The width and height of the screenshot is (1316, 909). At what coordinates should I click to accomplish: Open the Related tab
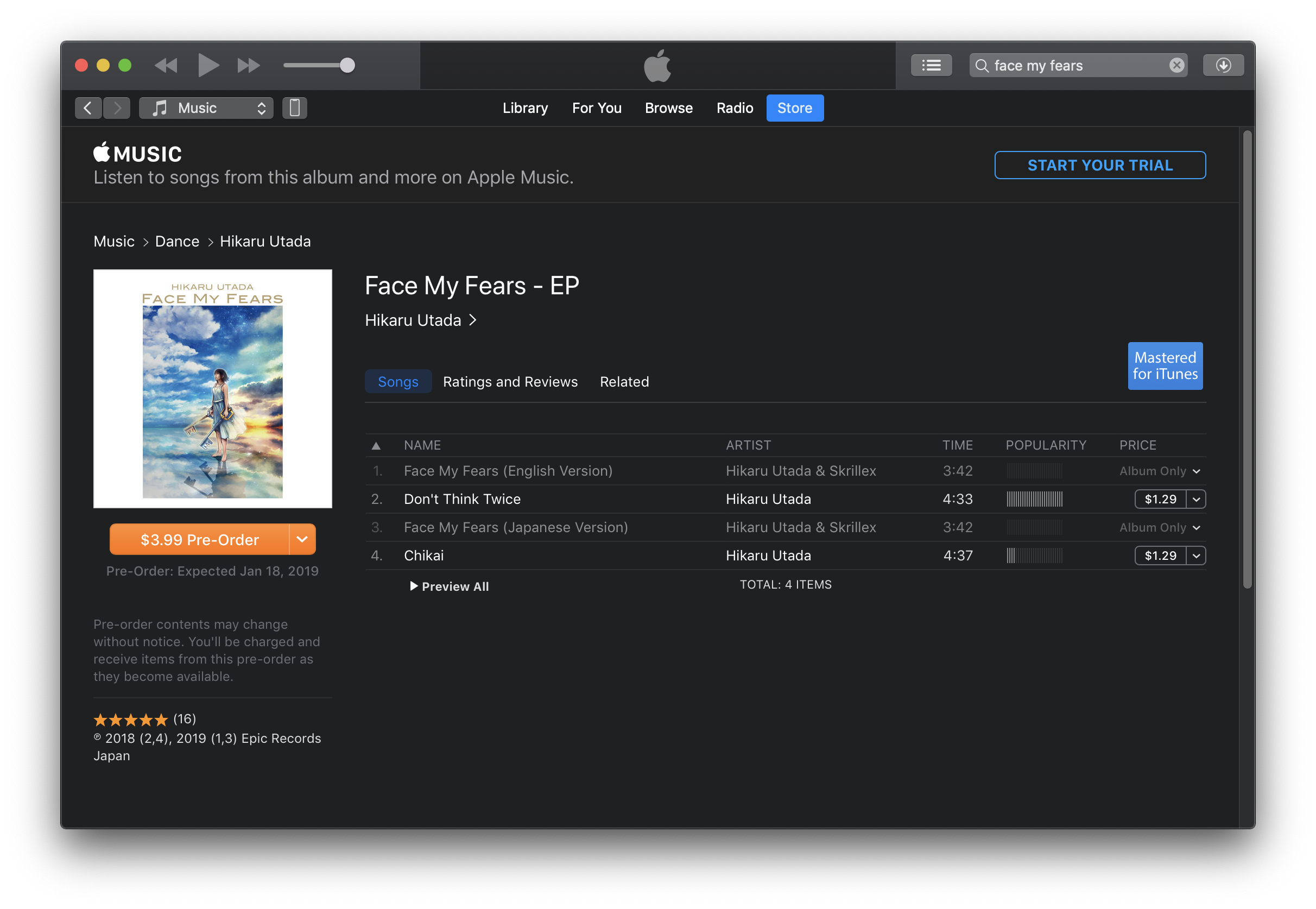click(x=624, y=382)
